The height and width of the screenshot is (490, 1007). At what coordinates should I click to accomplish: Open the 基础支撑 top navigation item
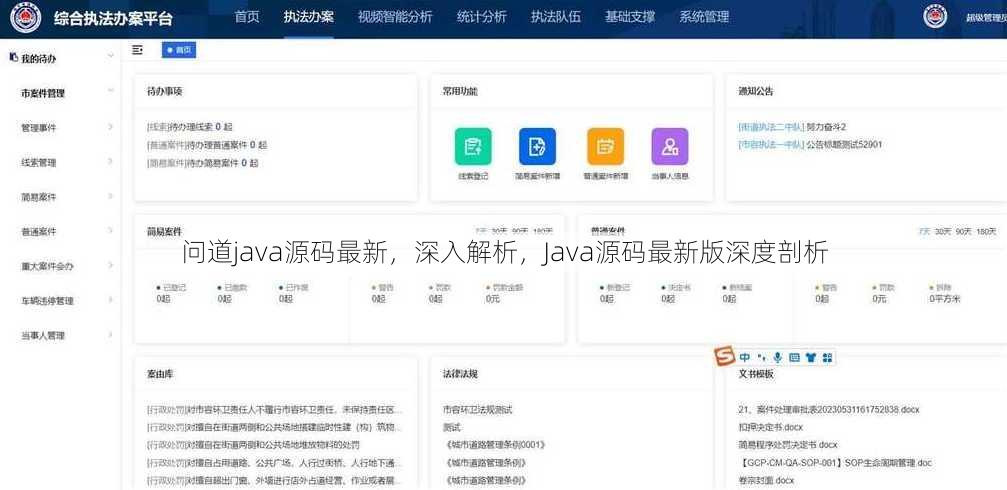629,17
